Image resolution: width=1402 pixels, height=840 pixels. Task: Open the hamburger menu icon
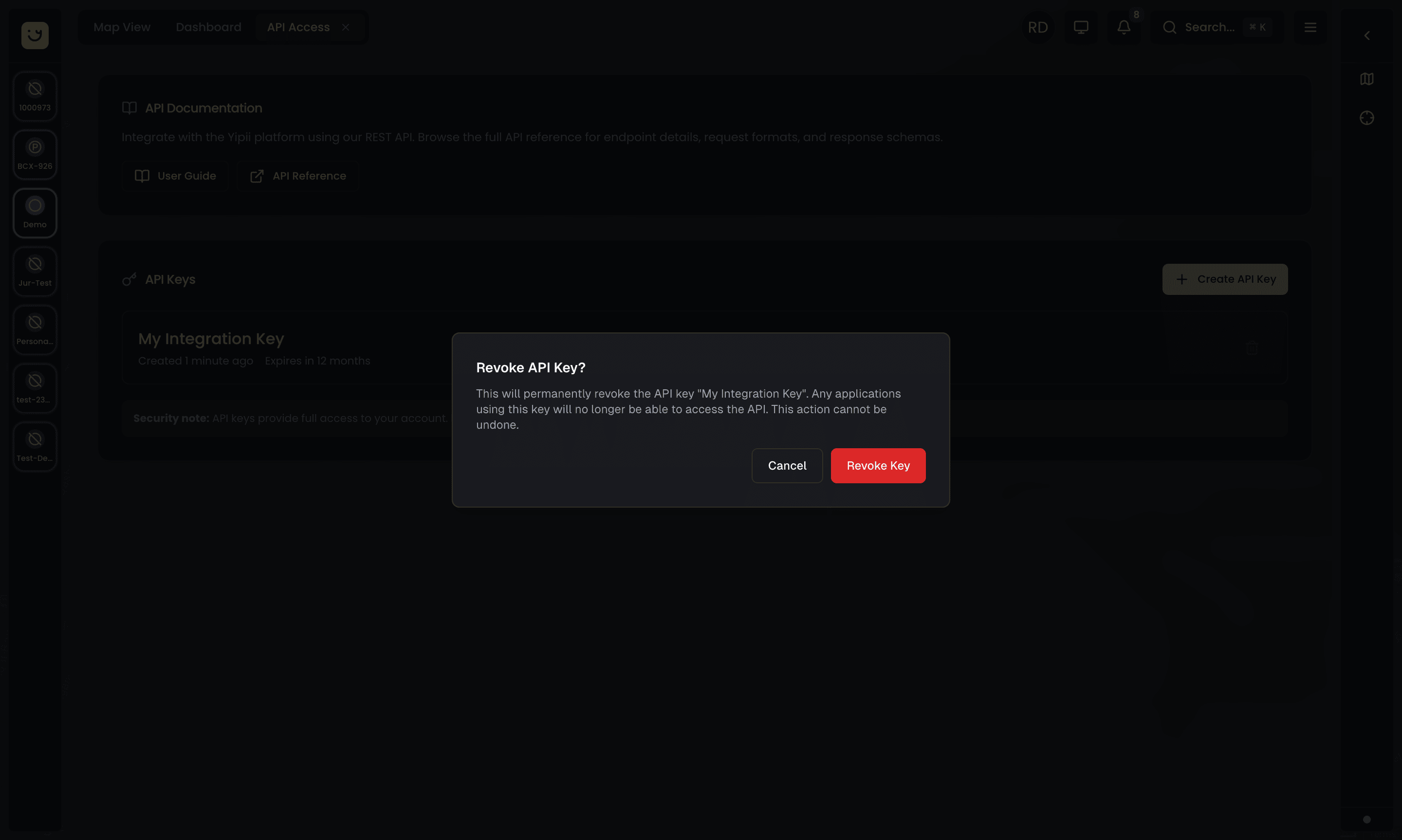tap(1310, 27)
